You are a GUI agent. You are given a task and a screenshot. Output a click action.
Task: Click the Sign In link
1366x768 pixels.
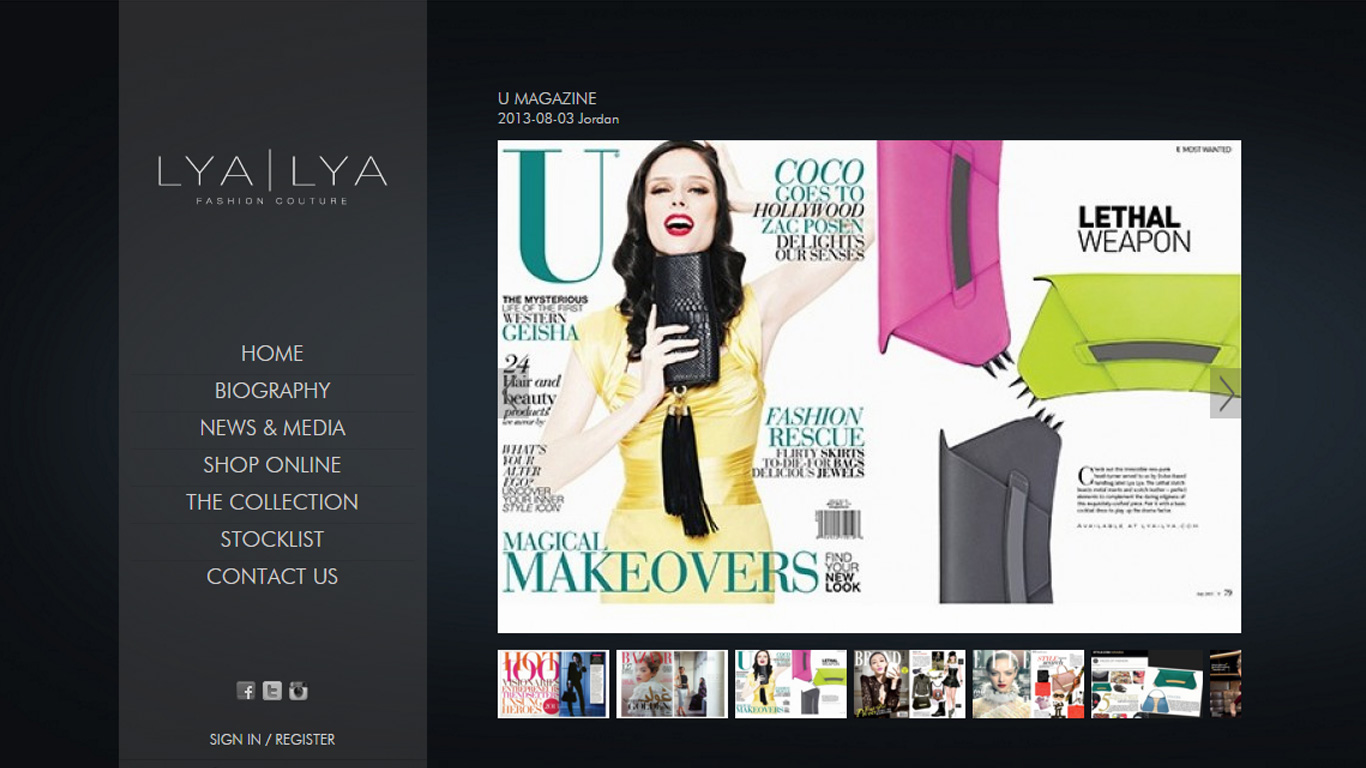235,739
